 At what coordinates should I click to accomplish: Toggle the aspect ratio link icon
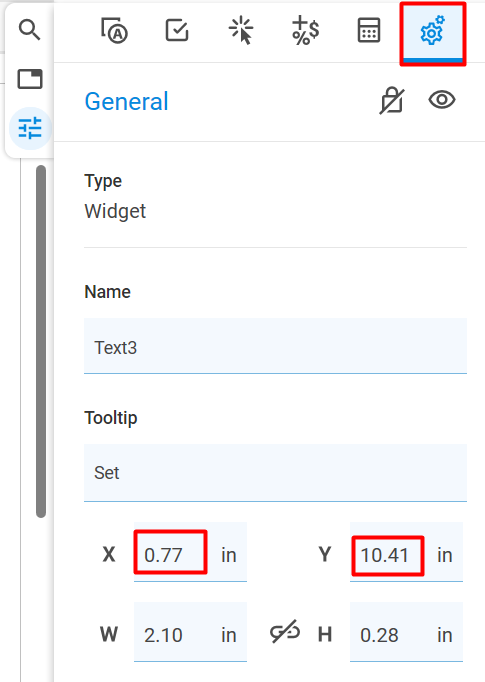(x=285, y=632)
